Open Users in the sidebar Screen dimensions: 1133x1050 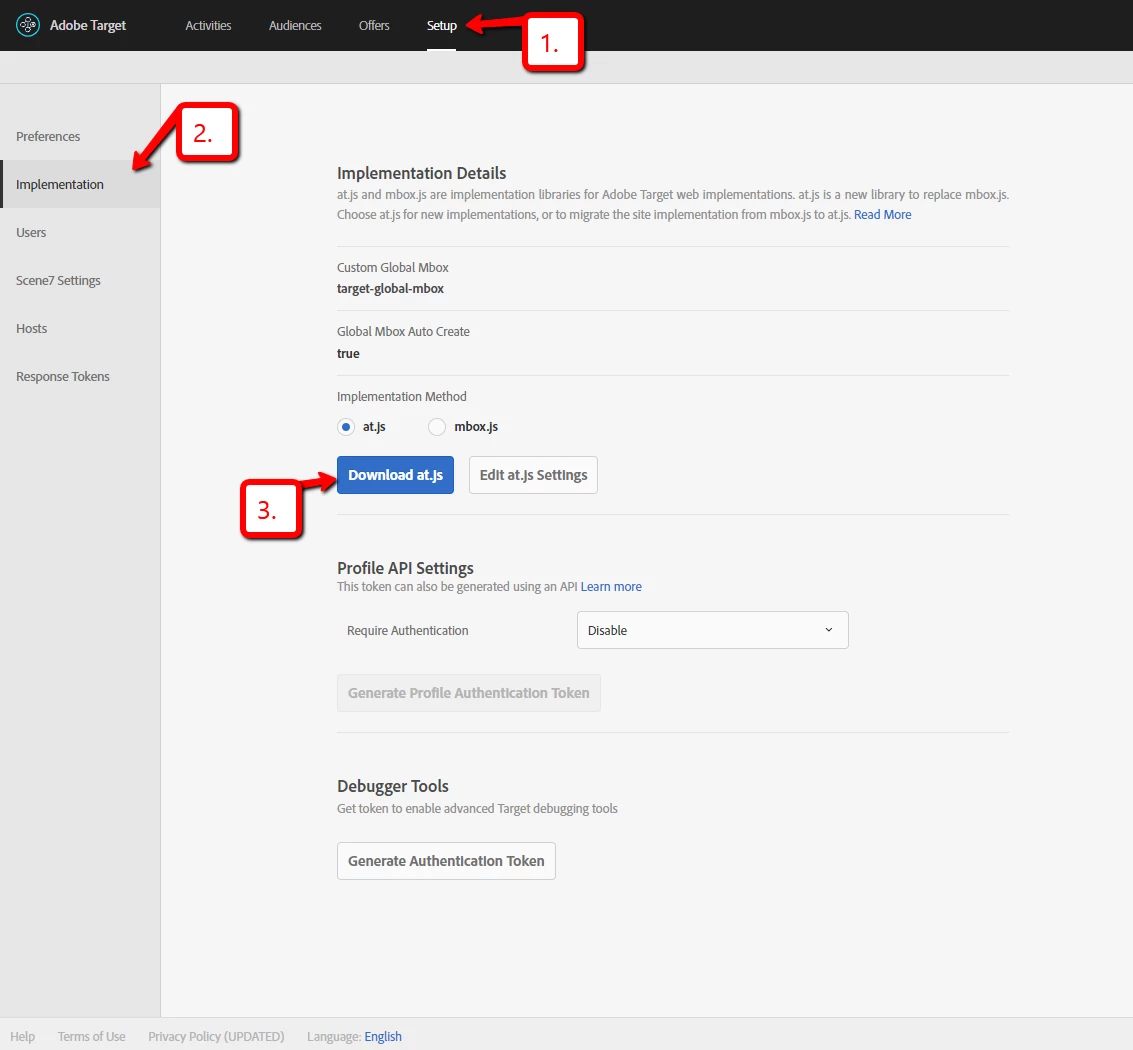click(x=31, y=233)
